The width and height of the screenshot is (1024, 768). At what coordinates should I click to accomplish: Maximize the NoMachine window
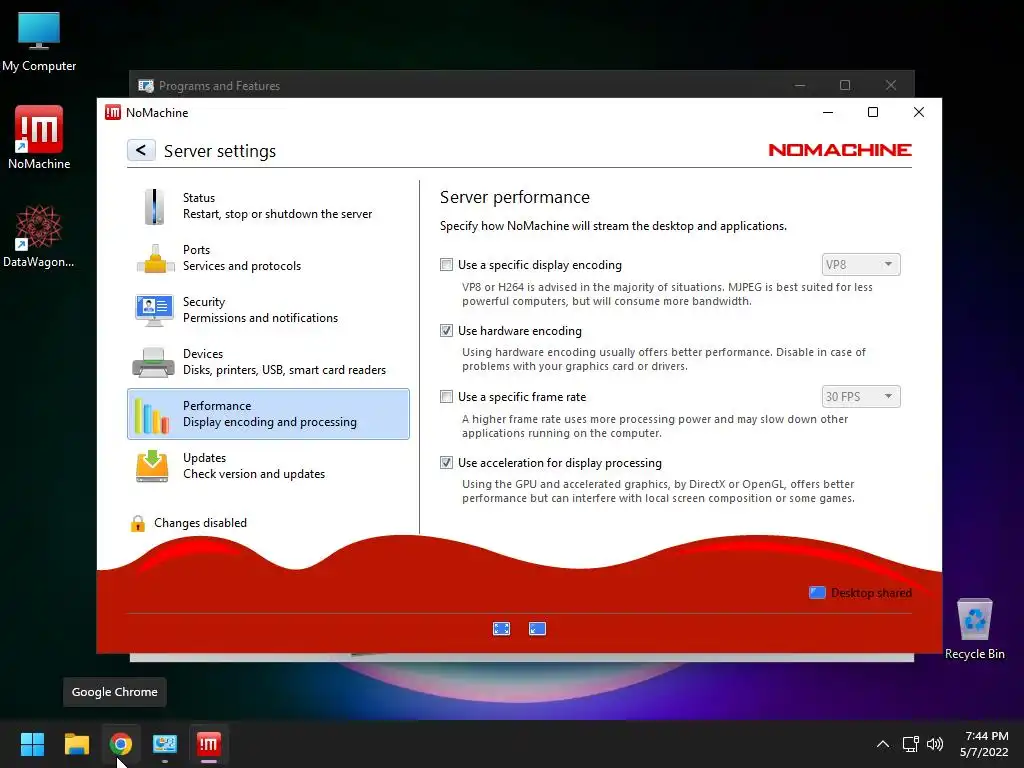tap(872, 112)
